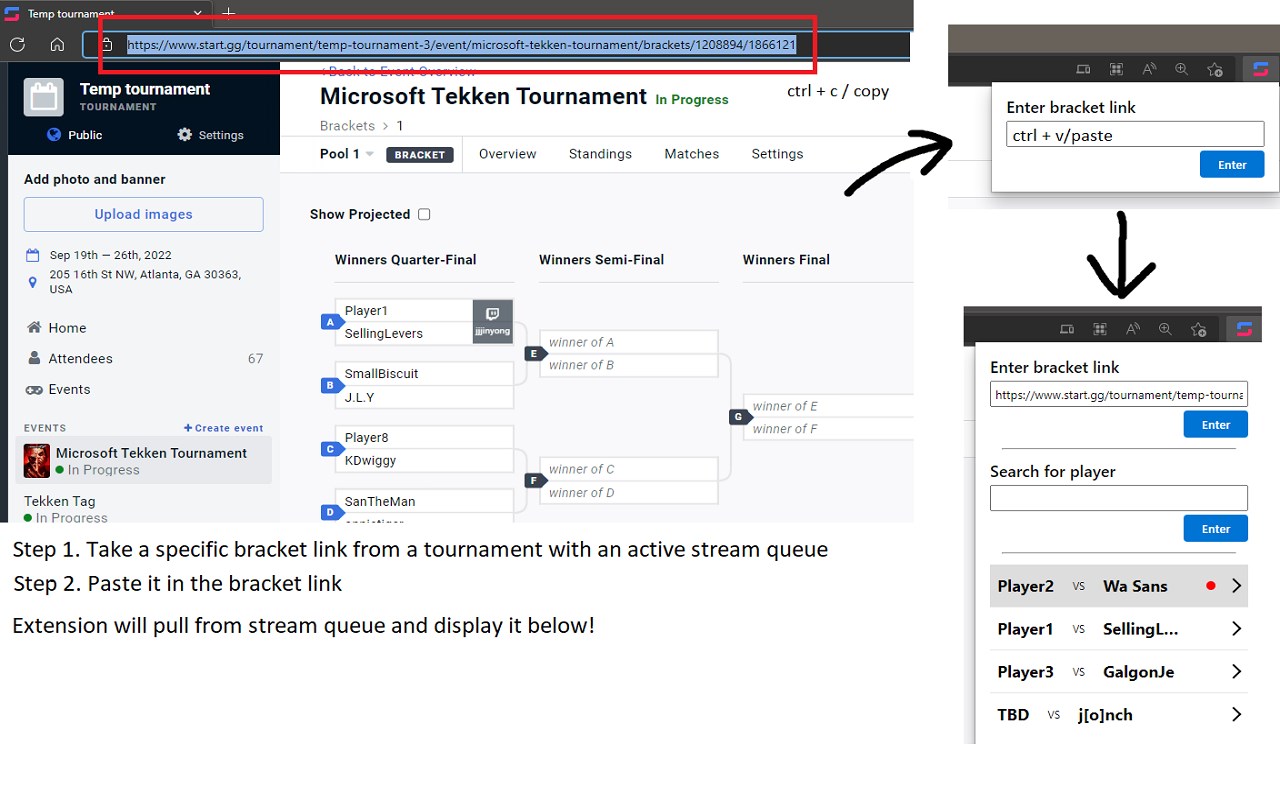Click the browser home icon

pyautogui.click(x=57, y=44)
